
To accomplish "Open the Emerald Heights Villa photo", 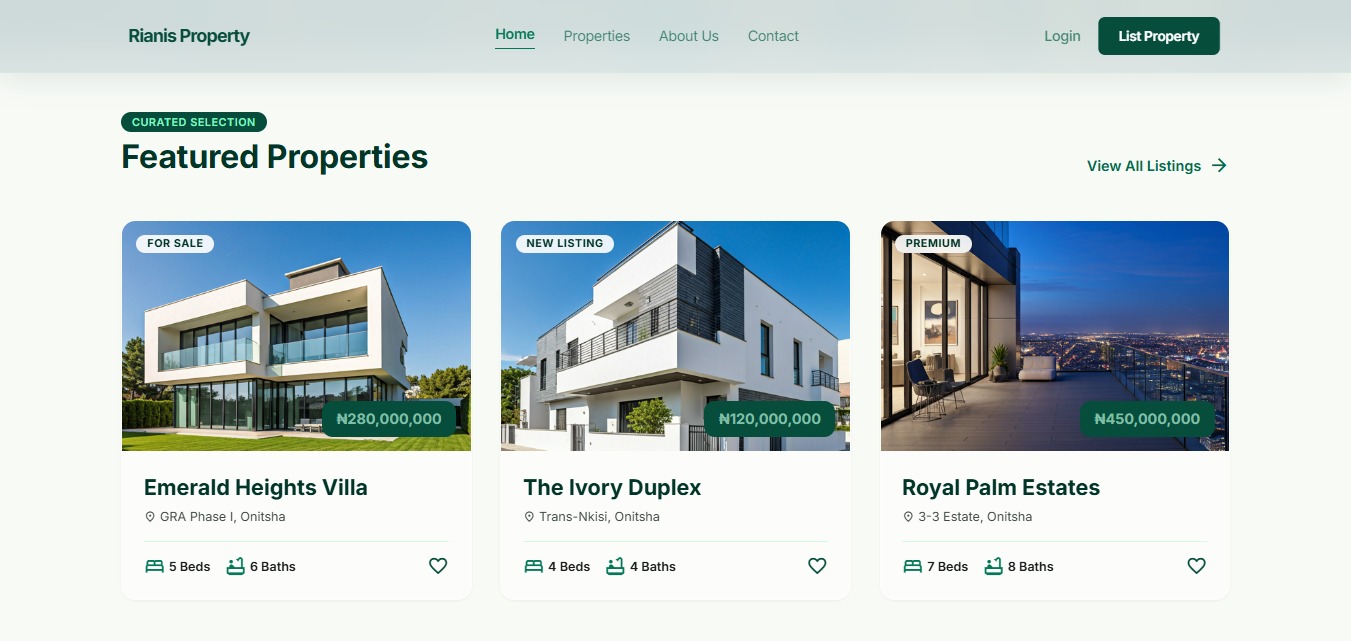I will [296, 336].
